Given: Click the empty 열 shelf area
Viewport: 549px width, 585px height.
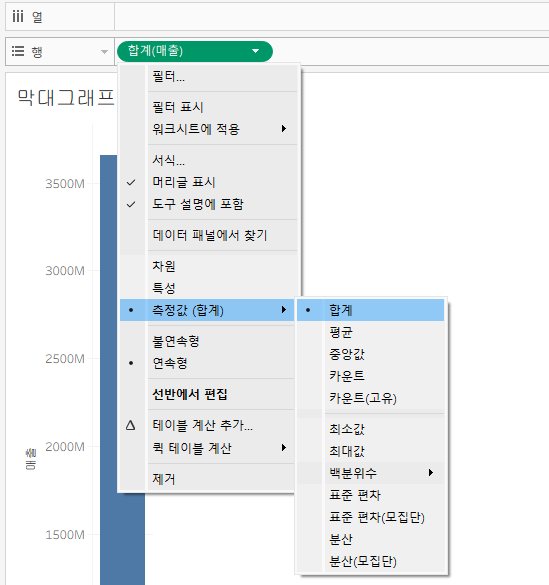Looking at the screenshot, I should click(332, 17).
